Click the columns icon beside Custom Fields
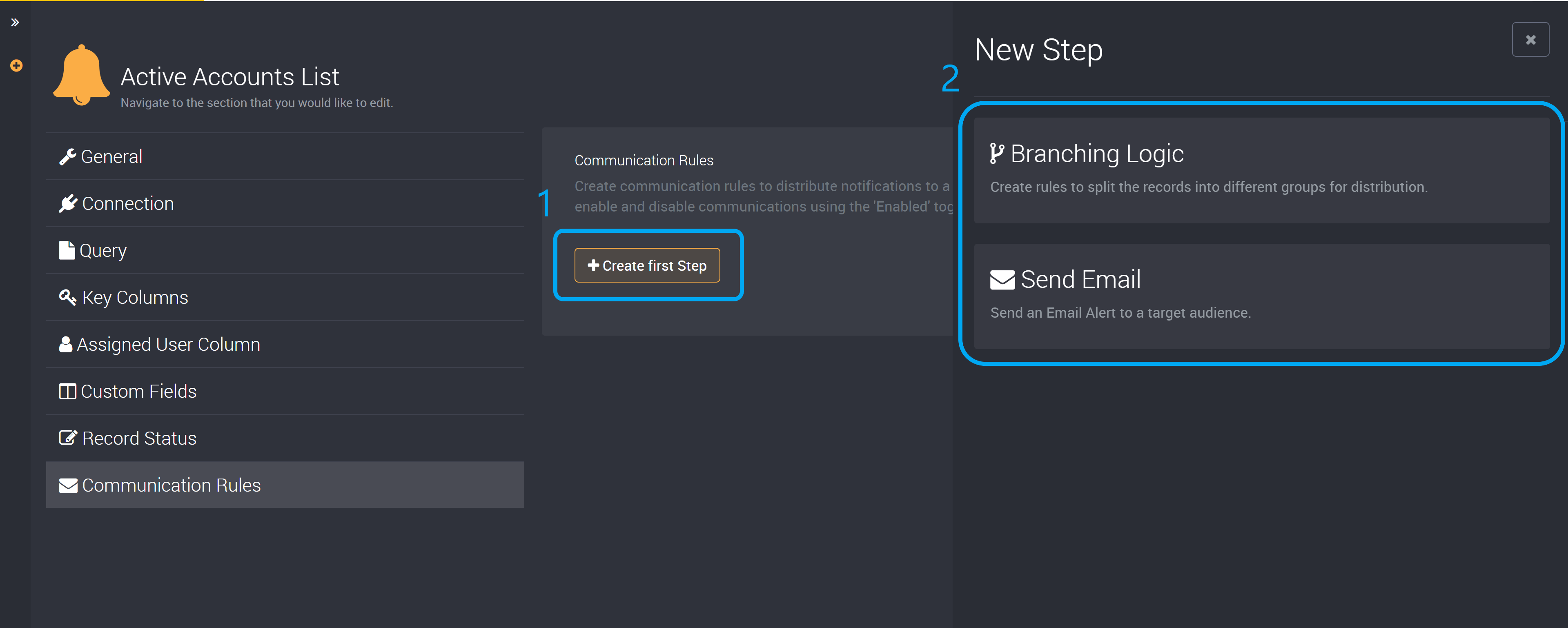The image size is (1568, 628). [x=67, y=391]
